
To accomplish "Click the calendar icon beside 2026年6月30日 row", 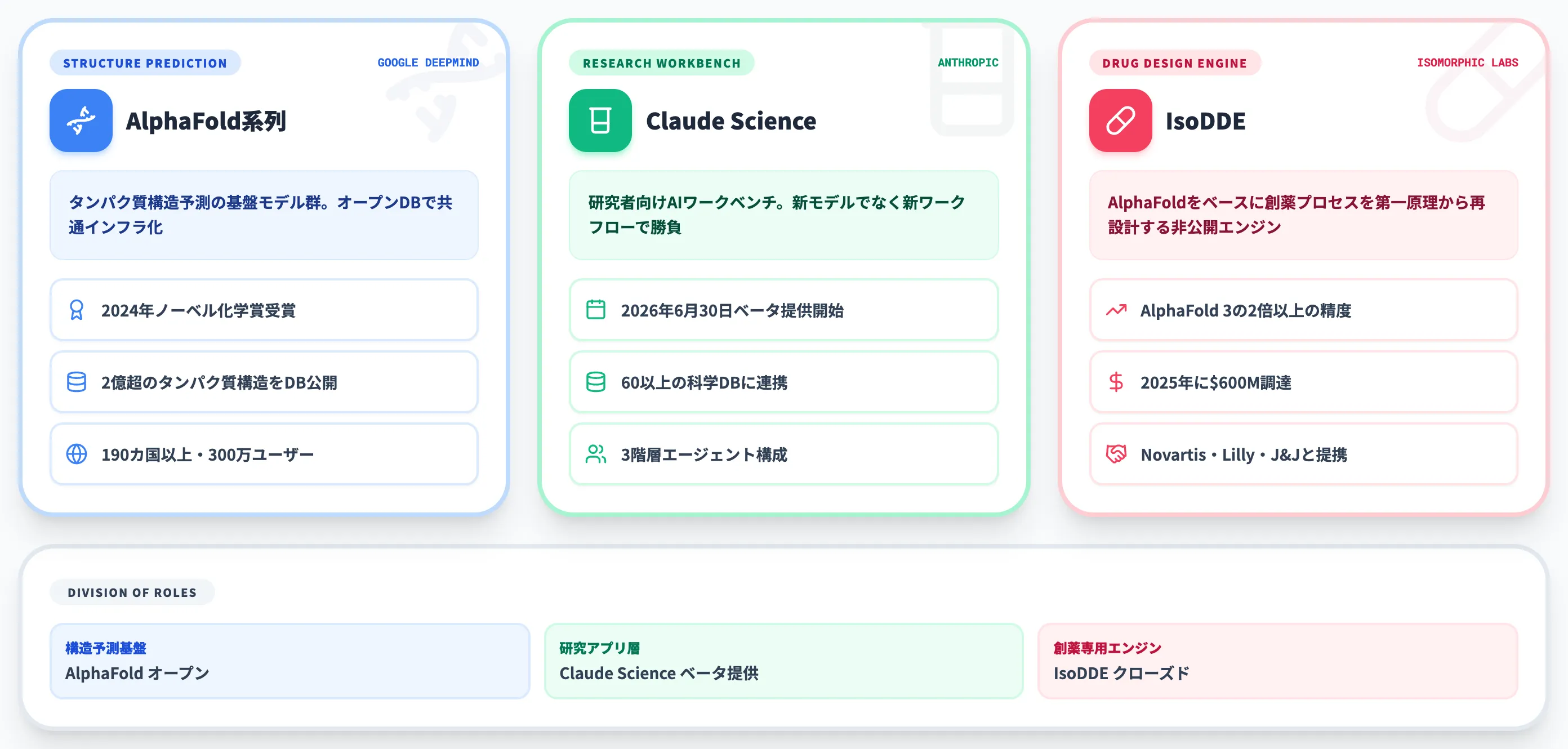I will [596, 310].
